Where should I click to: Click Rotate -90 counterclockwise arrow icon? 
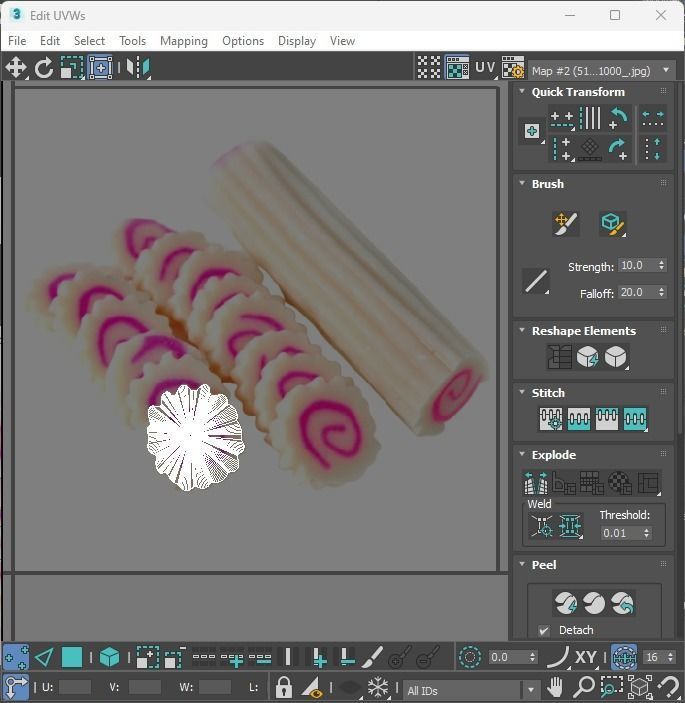click(619, 119)
